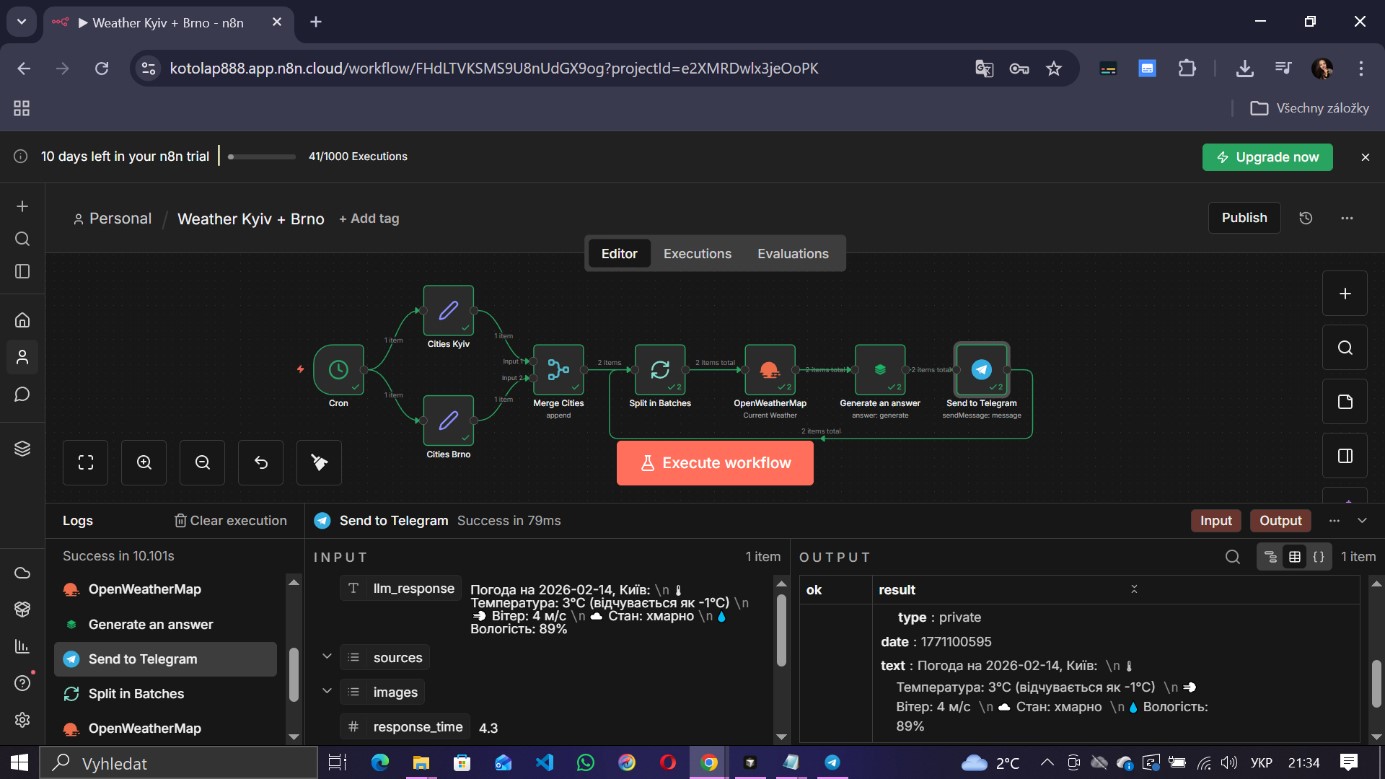Click the fit-to-view canvas button

(86, 462)
